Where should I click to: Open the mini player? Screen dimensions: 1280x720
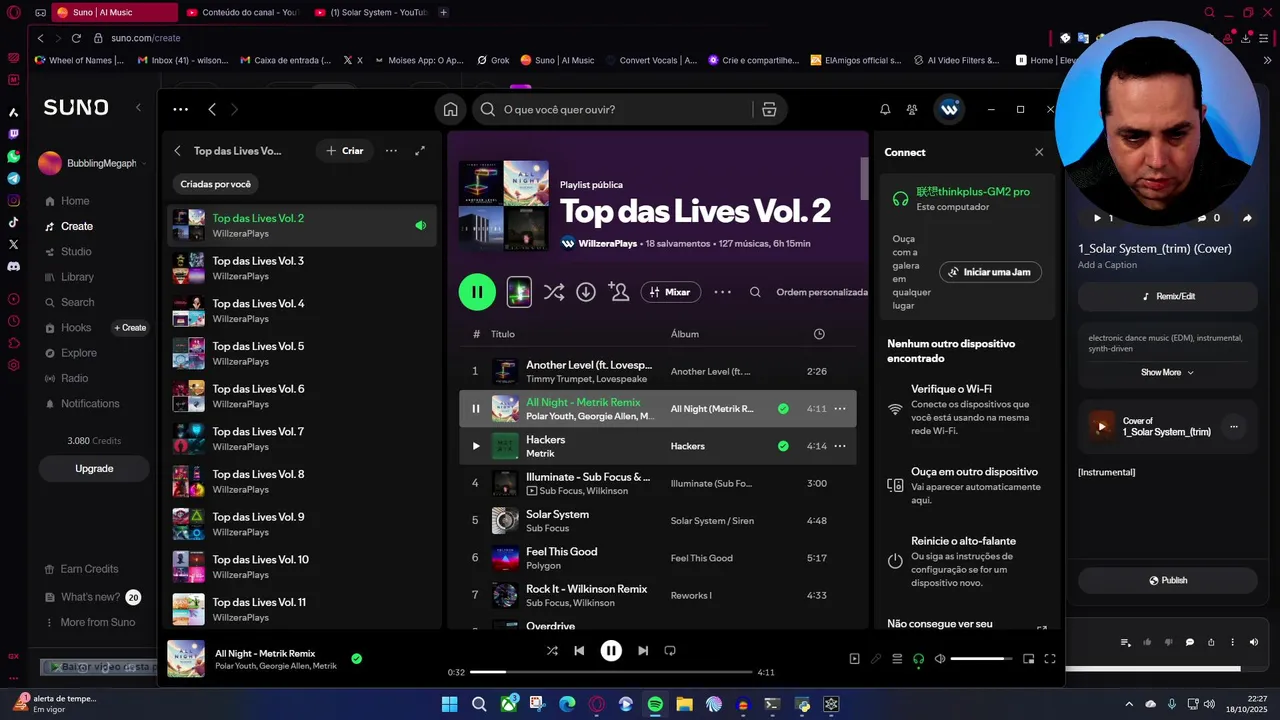tap(1028, 659)
